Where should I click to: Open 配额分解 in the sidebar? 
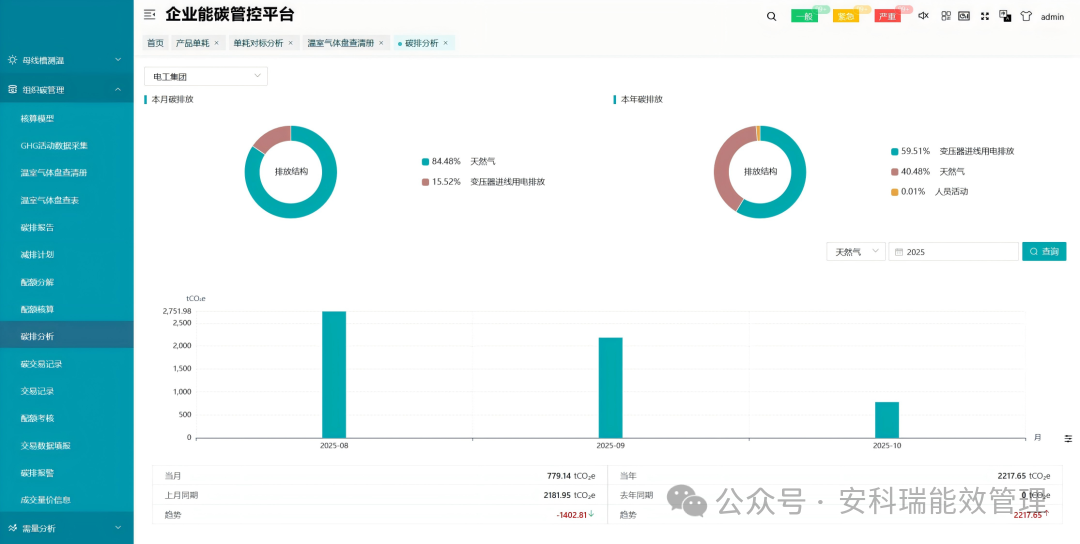67,282
